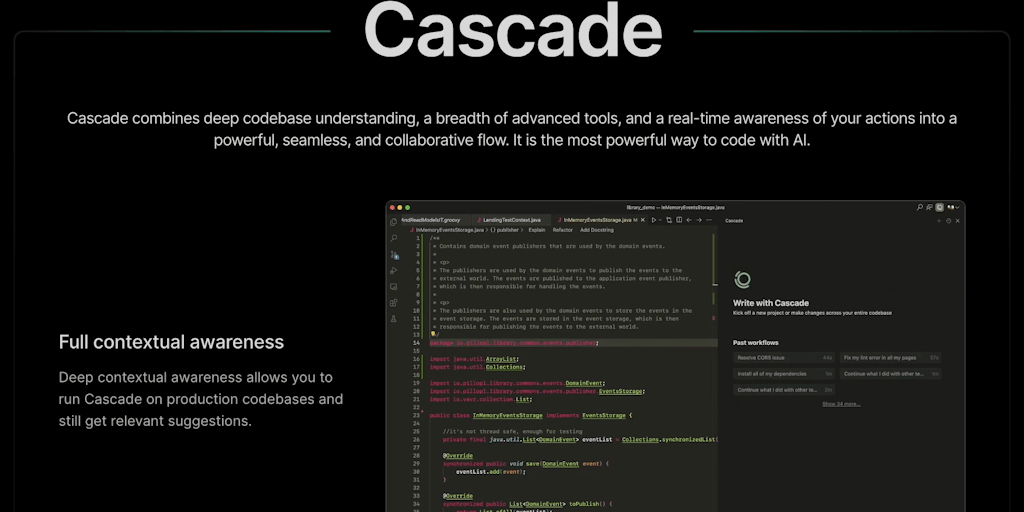This screenshot has width=1024, height=512.
Task: Switch to the InMemoryEventsStorage.java tab
Action: [x=596, y=219]
